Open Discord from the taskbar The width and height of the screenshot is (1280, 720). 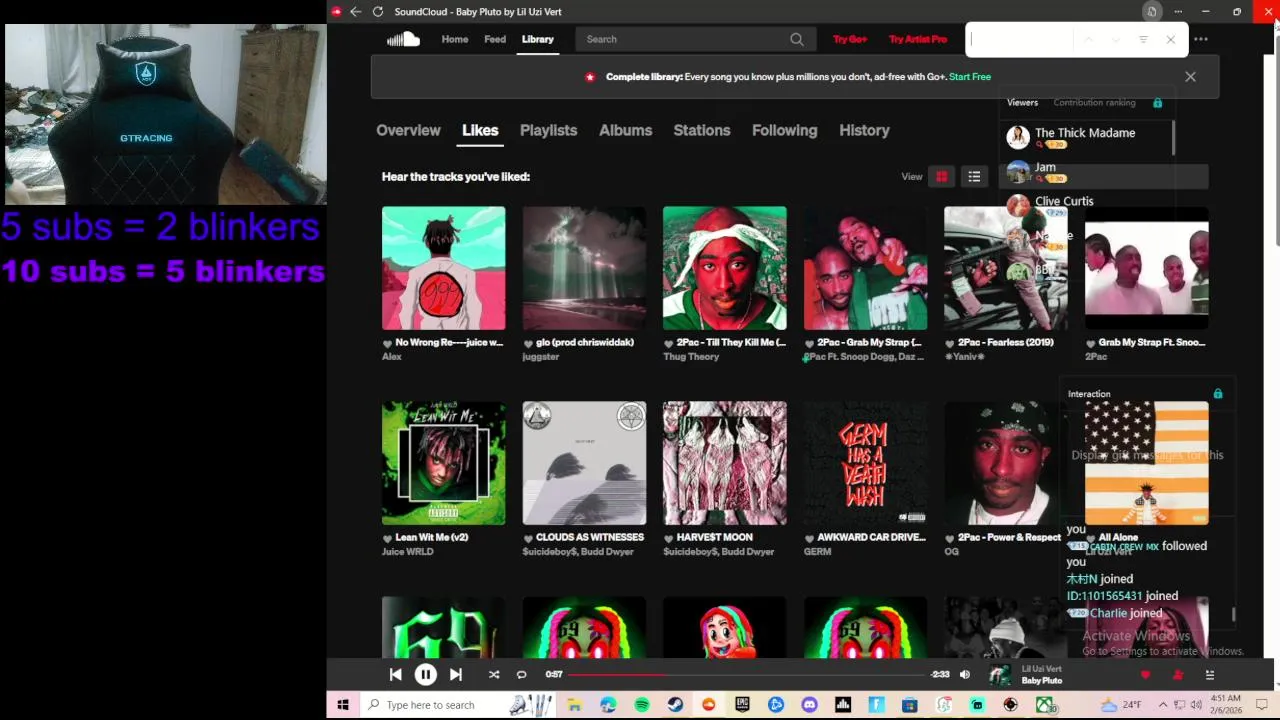809,705
